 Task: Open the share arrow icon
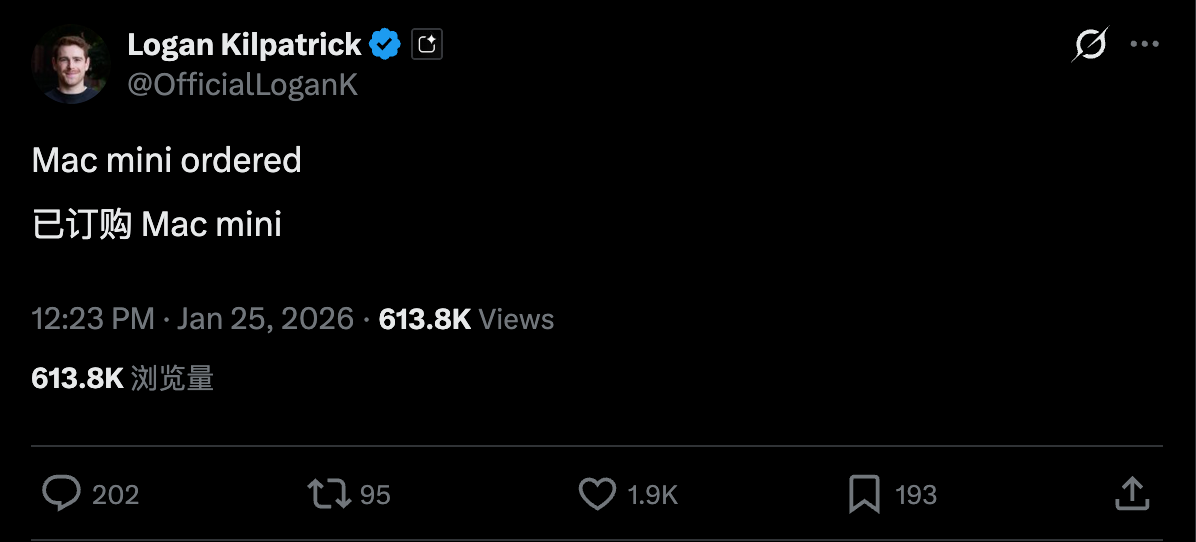[x=1130, y=493]
